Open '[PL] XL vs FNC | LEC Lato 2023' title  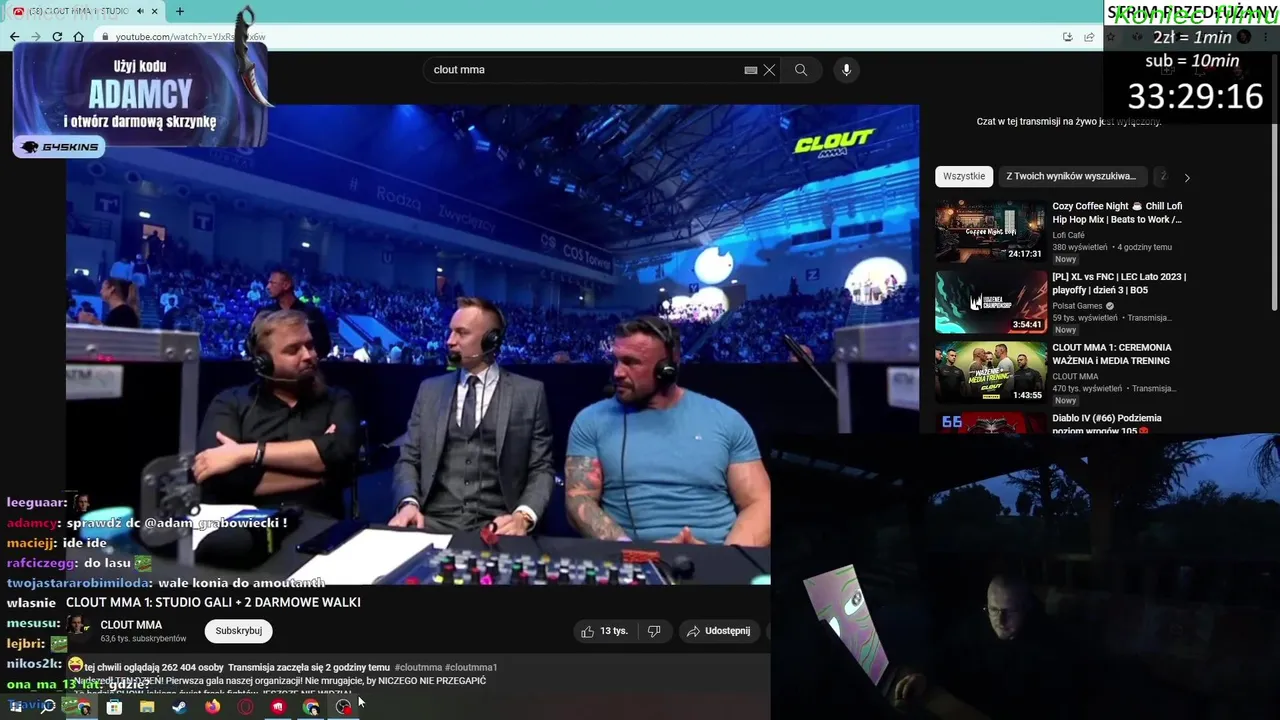coord(1119,283)
